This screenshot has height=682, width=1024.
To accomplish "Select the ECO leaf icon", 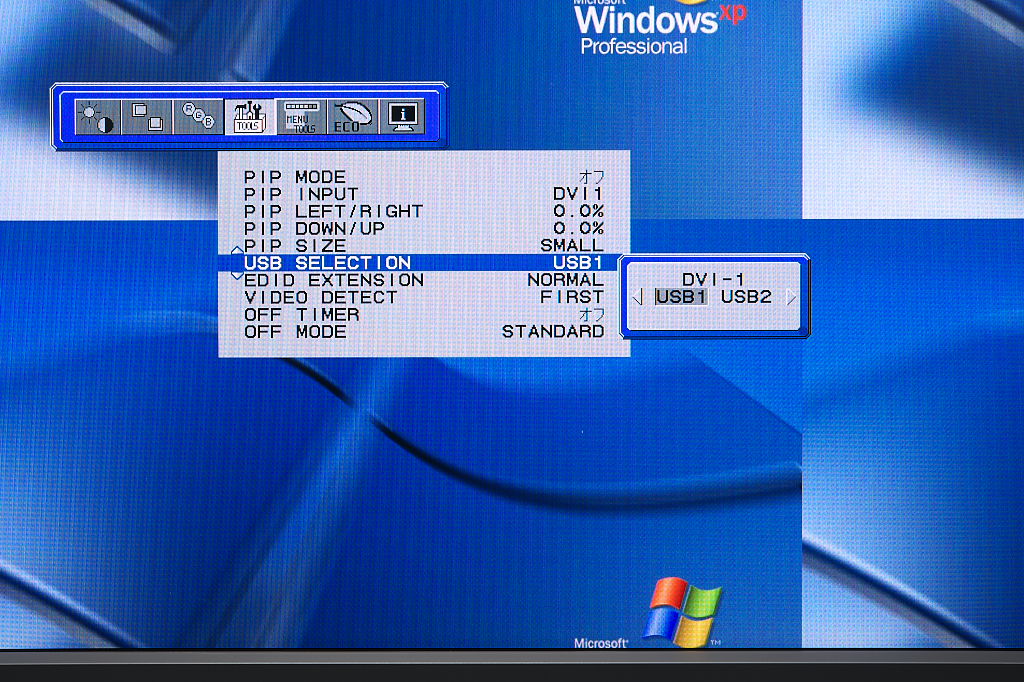I will (352, 117).
